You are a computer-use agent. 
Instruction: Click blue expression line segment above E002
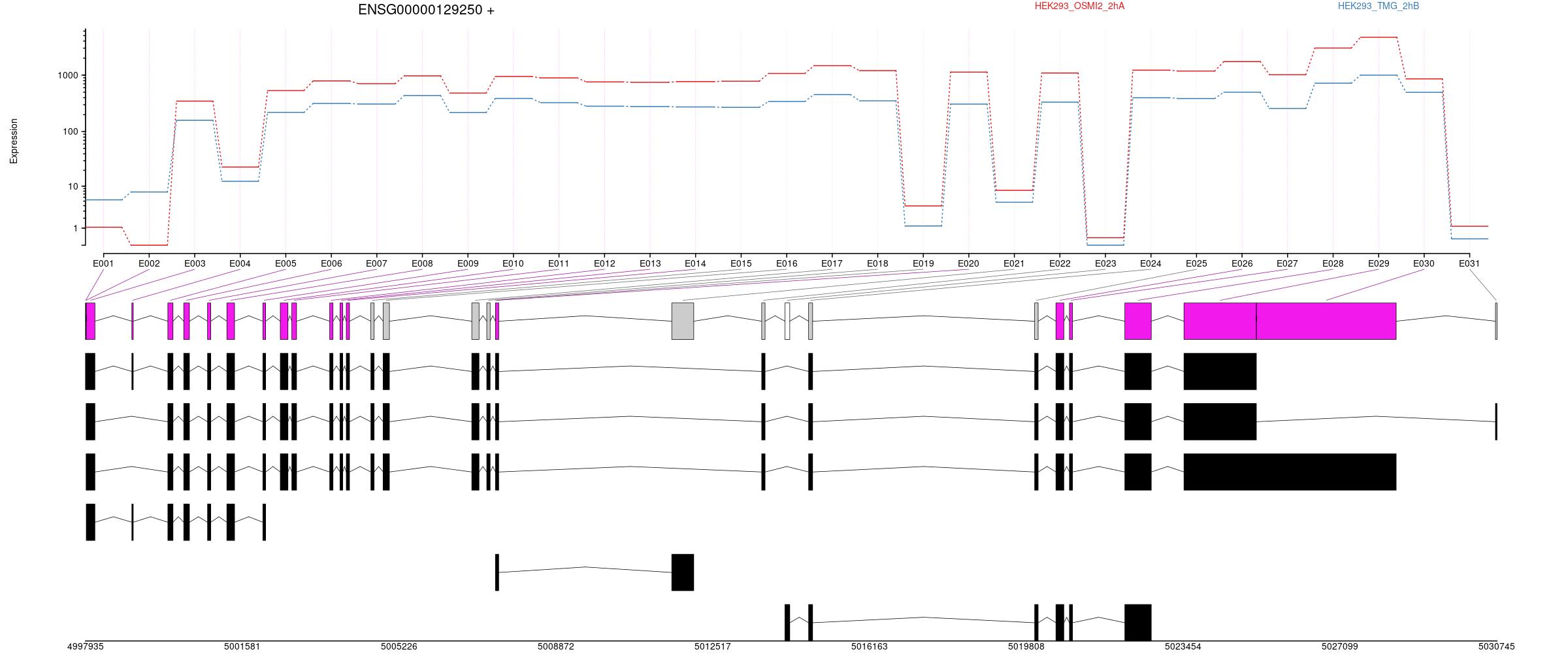149,192
